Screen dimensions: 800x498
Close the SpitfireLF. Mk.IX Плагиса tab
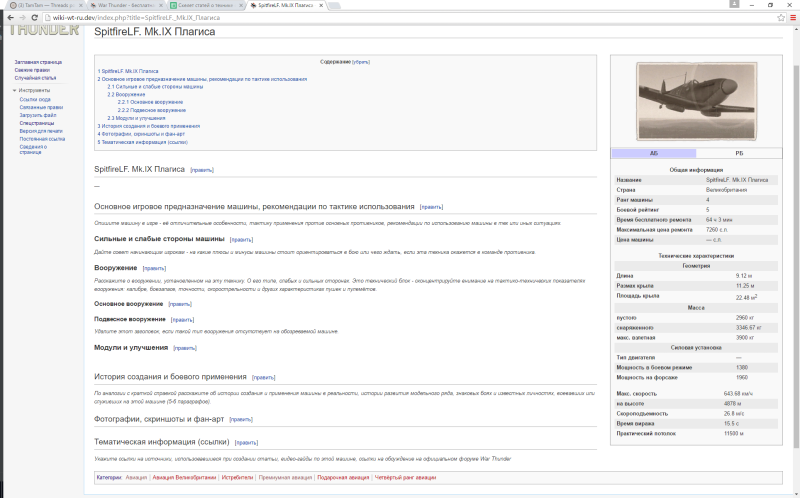tap(321, 5)
